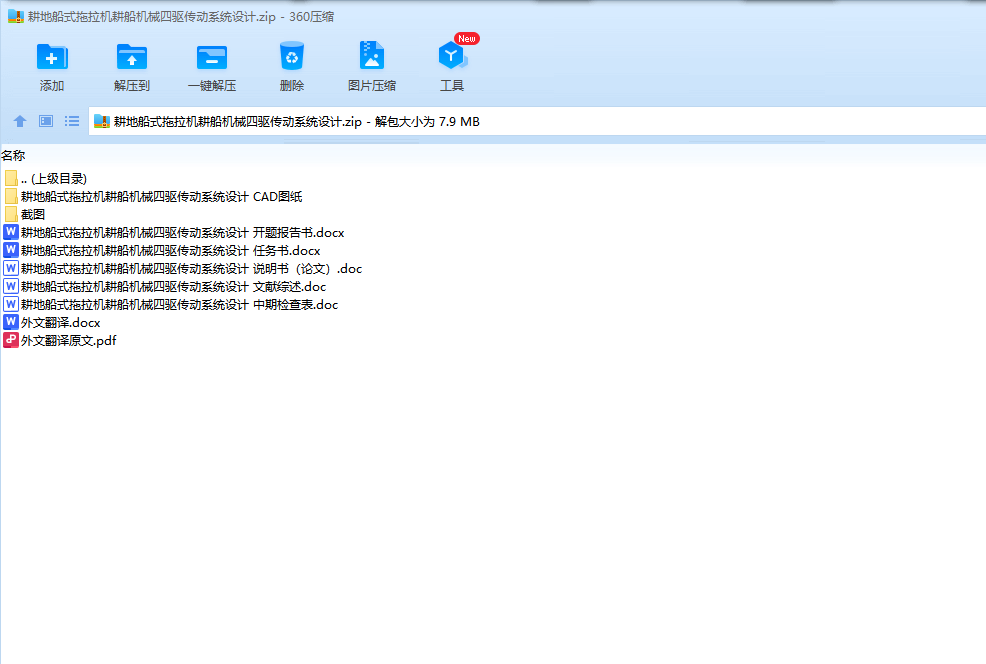Click the Word icon of 任务书.docx
This screenshot has height=664, width=986.
[x=11, y=250]
